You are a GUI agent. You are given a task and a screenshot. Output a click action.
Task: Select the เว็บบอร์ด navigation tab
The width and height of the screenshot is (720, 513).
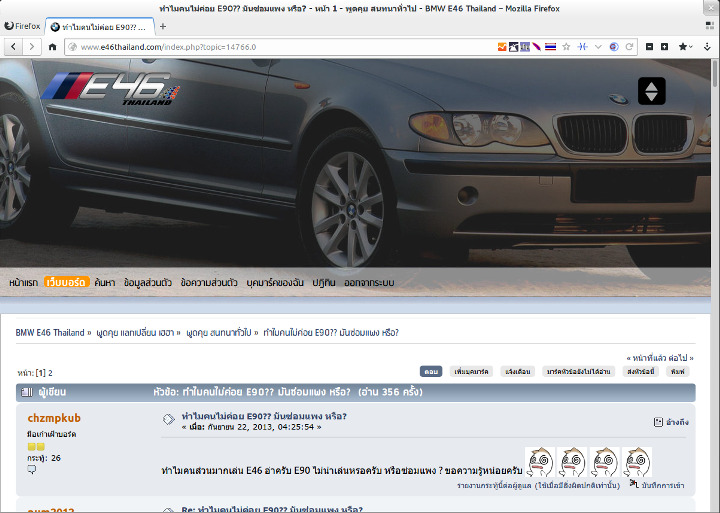pos(67,283)
